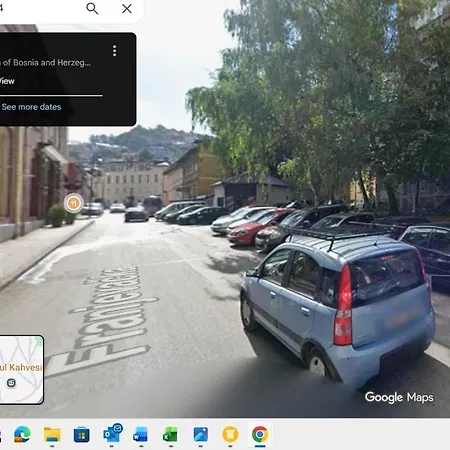Clear the search with the X icon
This screenshot has height=450, width=450.
point(127,8)
